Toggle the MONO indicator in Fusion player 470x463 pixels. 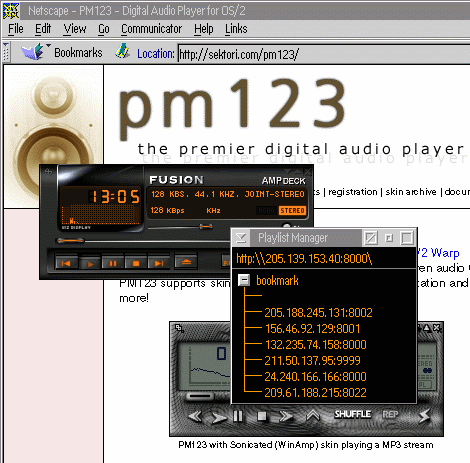pos(267,210)
